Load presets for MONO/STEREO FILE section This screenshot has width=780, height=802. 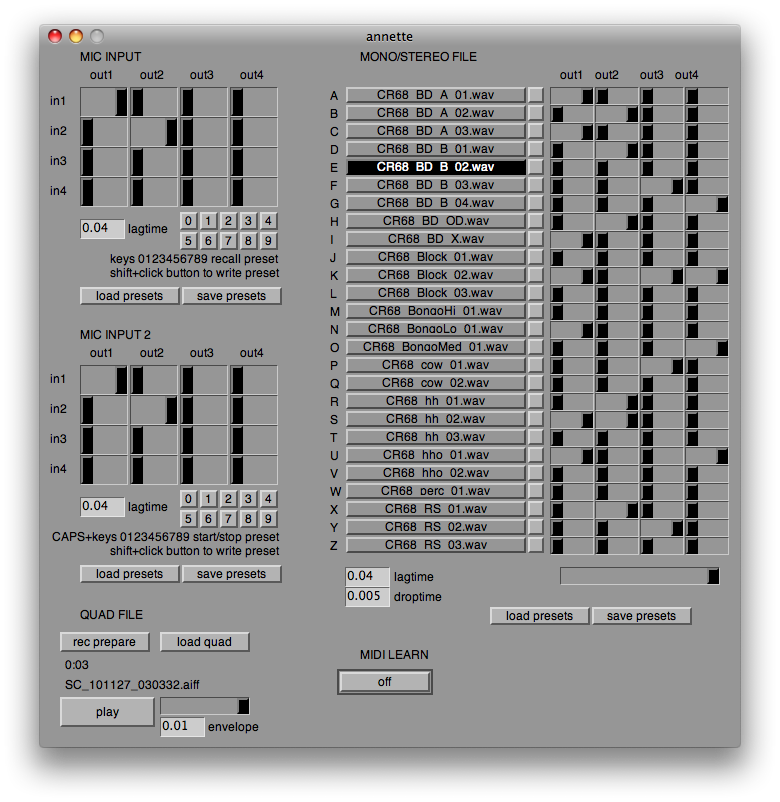tap(540, 616)
